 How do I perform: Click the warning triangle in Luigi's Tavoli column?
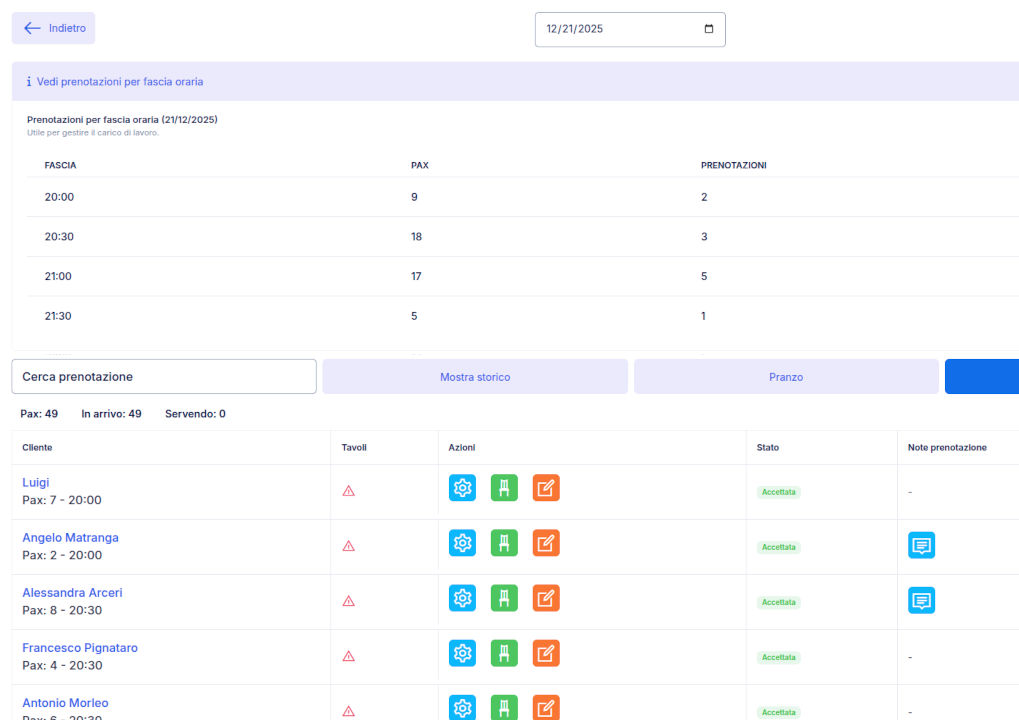[349, 488]
